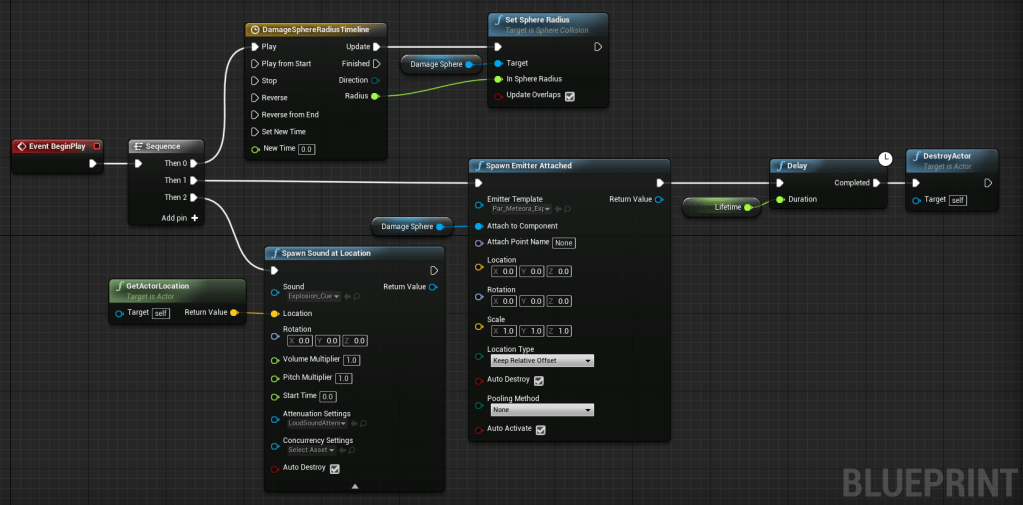Image resolution: width=1023 pixels, height=505 pixels.
Task: Collapse the Spawn Sound at Location advanced pins
Action: pos(355,486)
